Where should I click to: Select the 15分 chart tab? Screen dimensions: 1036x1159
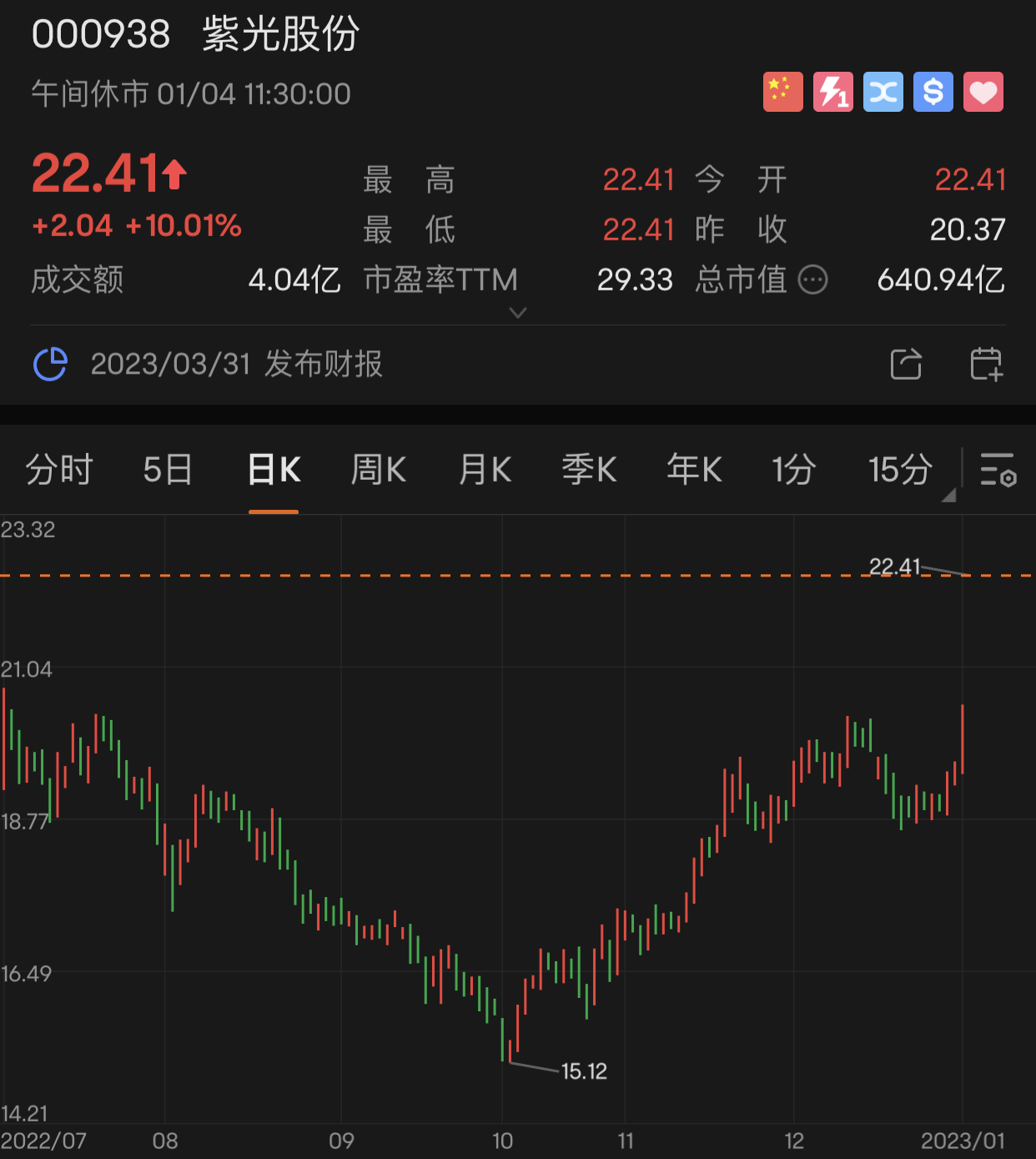point(900,469)
